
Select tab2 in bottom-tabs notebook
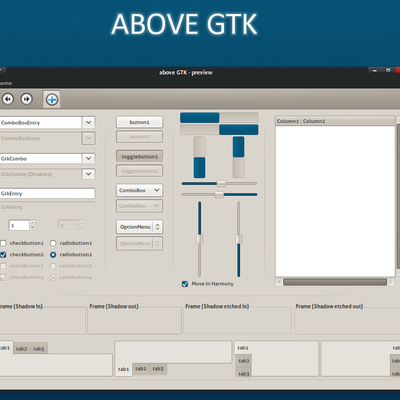tap(141, 369)
